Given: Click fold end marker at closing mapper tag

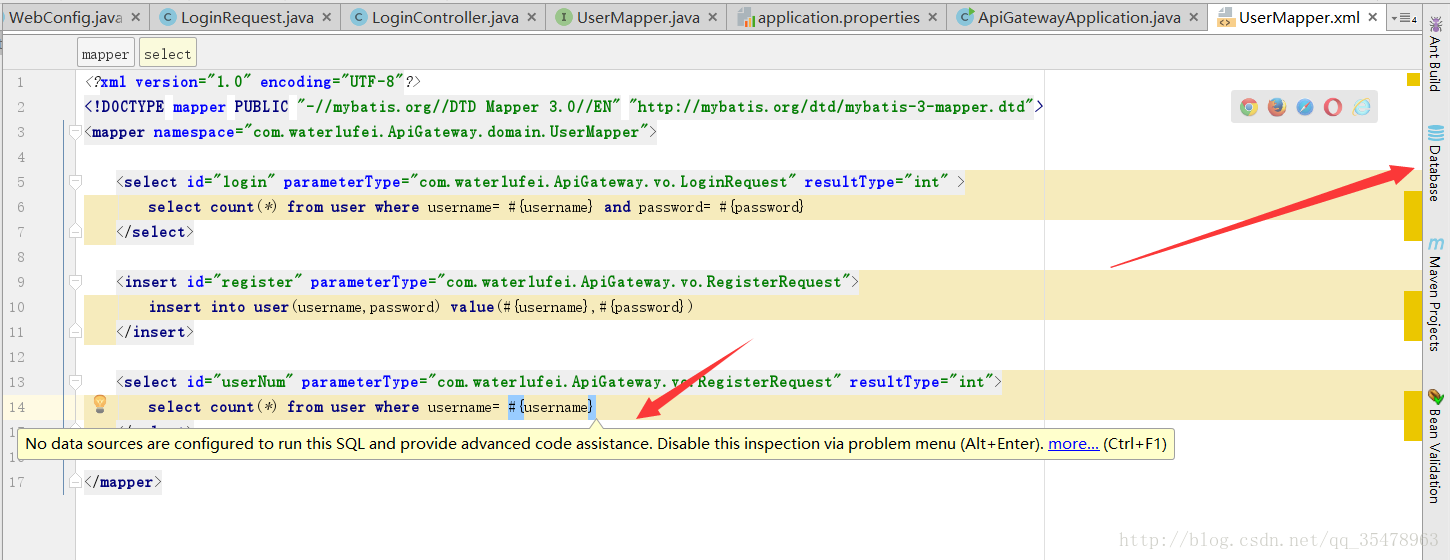Looking at the screenshot, I should click(75, 482).
